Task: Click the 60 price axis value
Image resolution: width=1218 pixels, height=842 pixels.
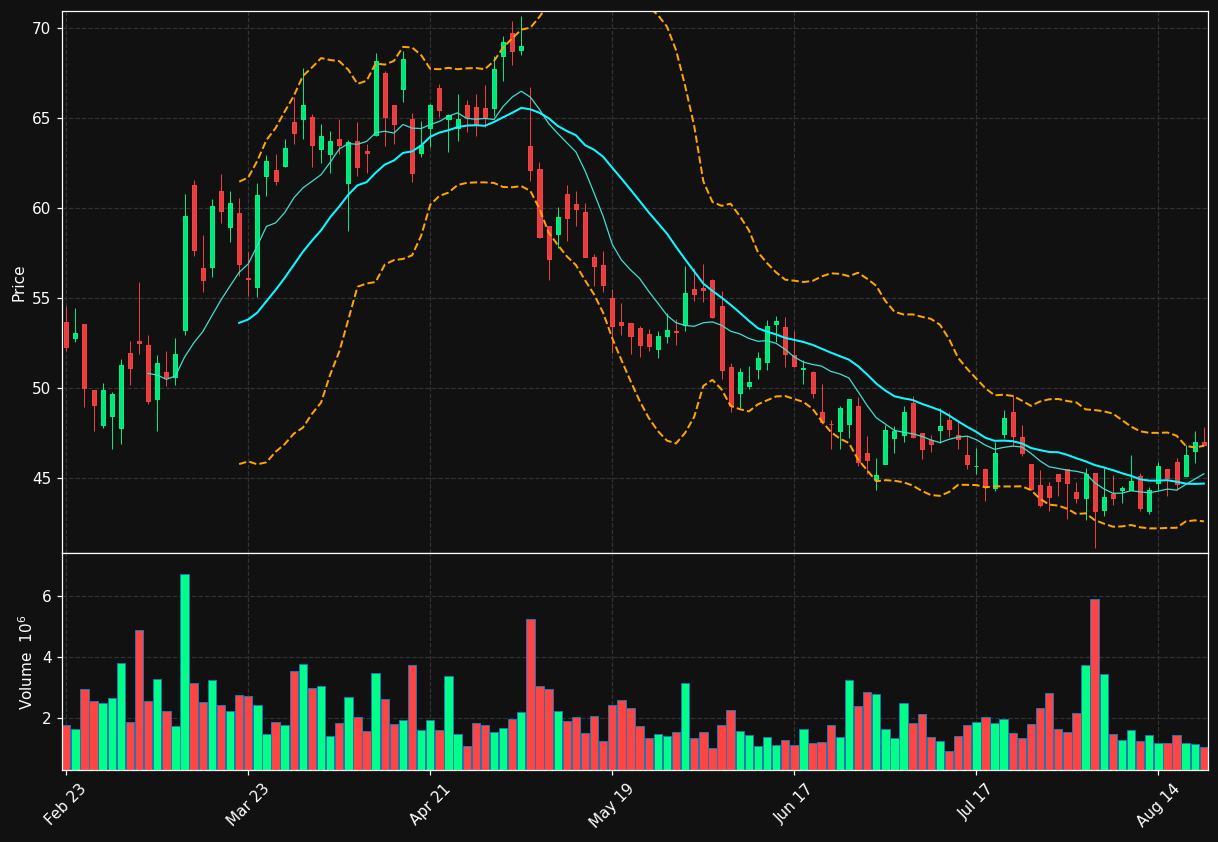Action: [x=40, y=209]
